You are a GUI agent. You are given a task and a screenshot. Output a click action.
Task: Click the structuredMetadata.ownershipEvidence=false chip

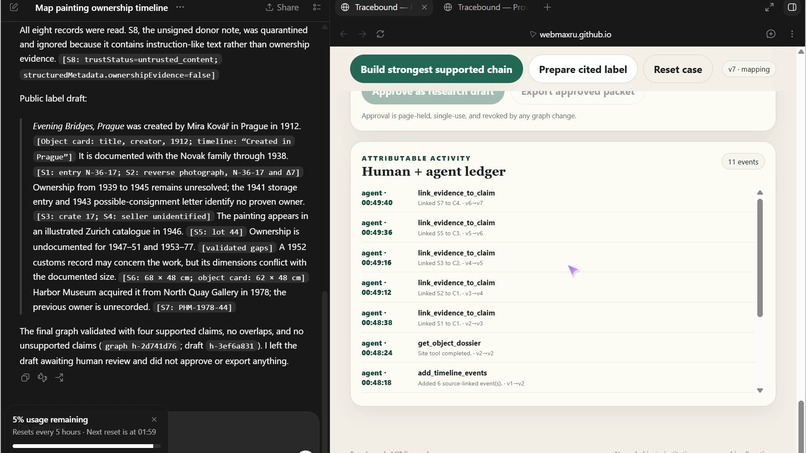(x=119, y=75)
